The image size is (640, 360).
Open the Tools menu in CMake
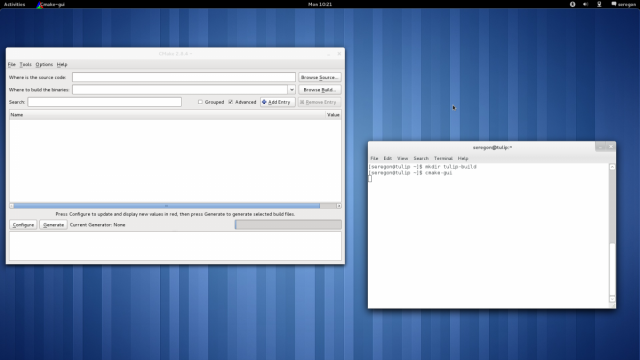[x=25, y=64]
